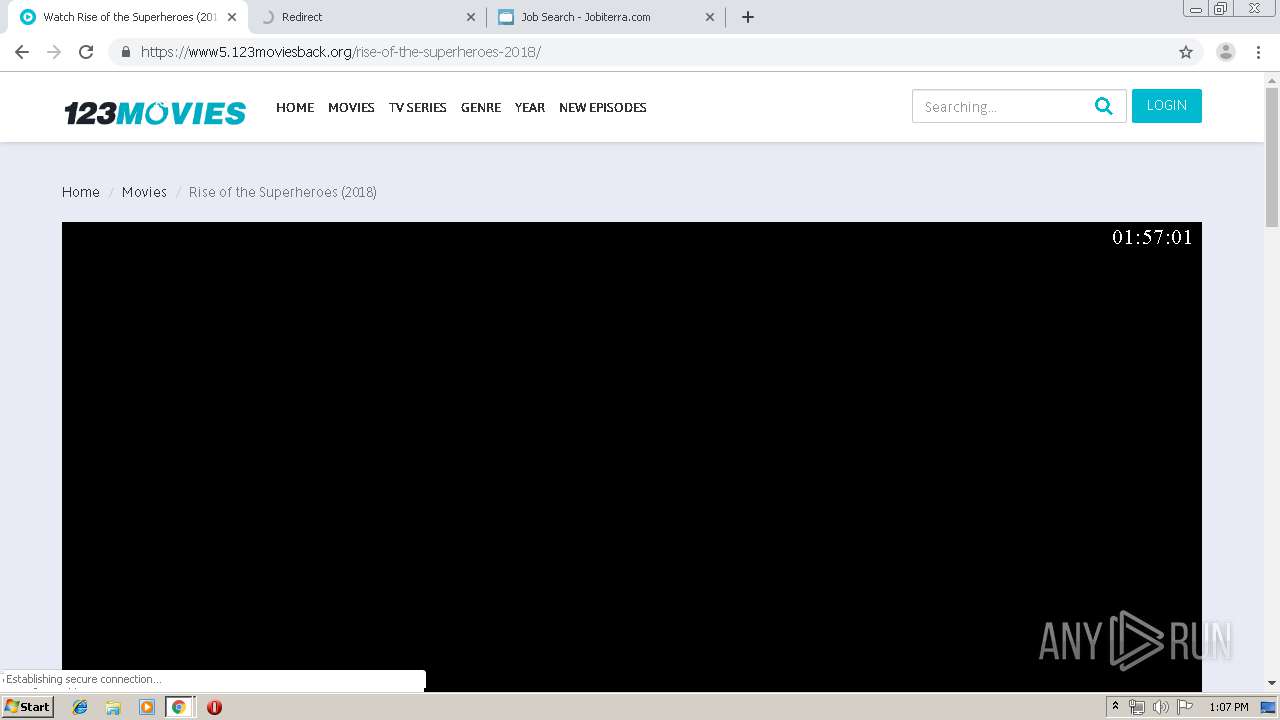Open the Chrome profile avatar icon
The width and height of the screenshot is (1280, 720).
click(1225, 52)
